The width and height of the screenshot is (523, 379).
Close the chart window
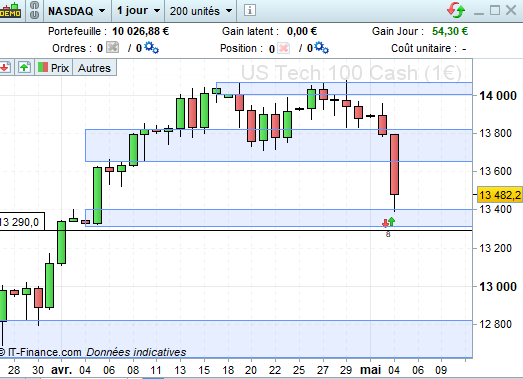click(x=511, y=10)
